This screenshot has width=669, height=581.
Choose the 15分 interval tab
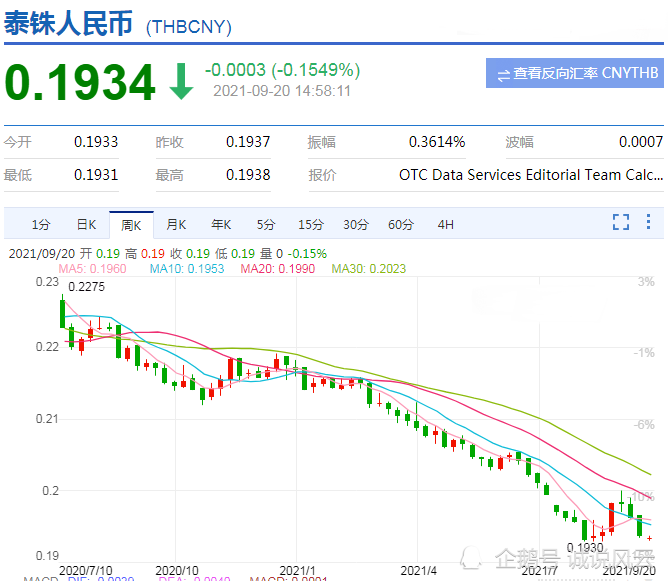(x=311, y=225)
